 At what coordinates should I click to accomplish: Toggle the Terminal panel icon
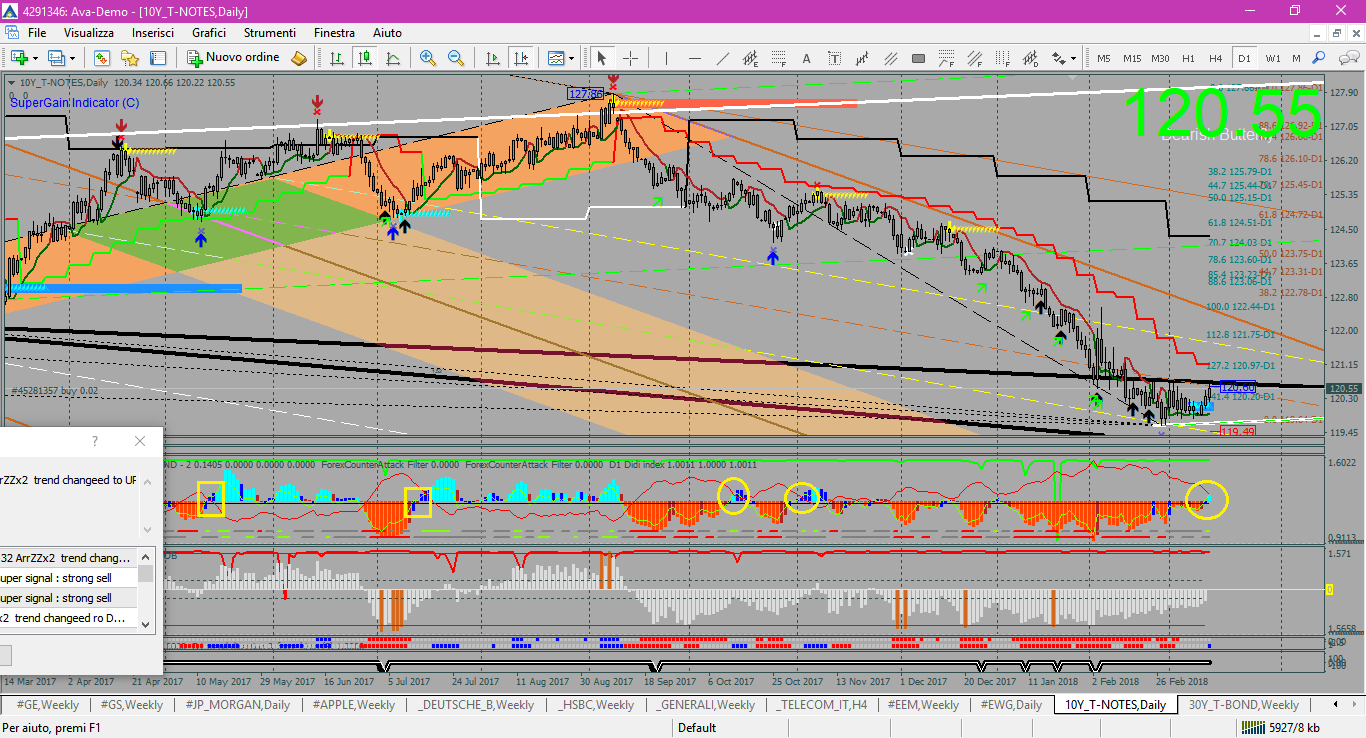pyautogui.click(x=158, y=58)
